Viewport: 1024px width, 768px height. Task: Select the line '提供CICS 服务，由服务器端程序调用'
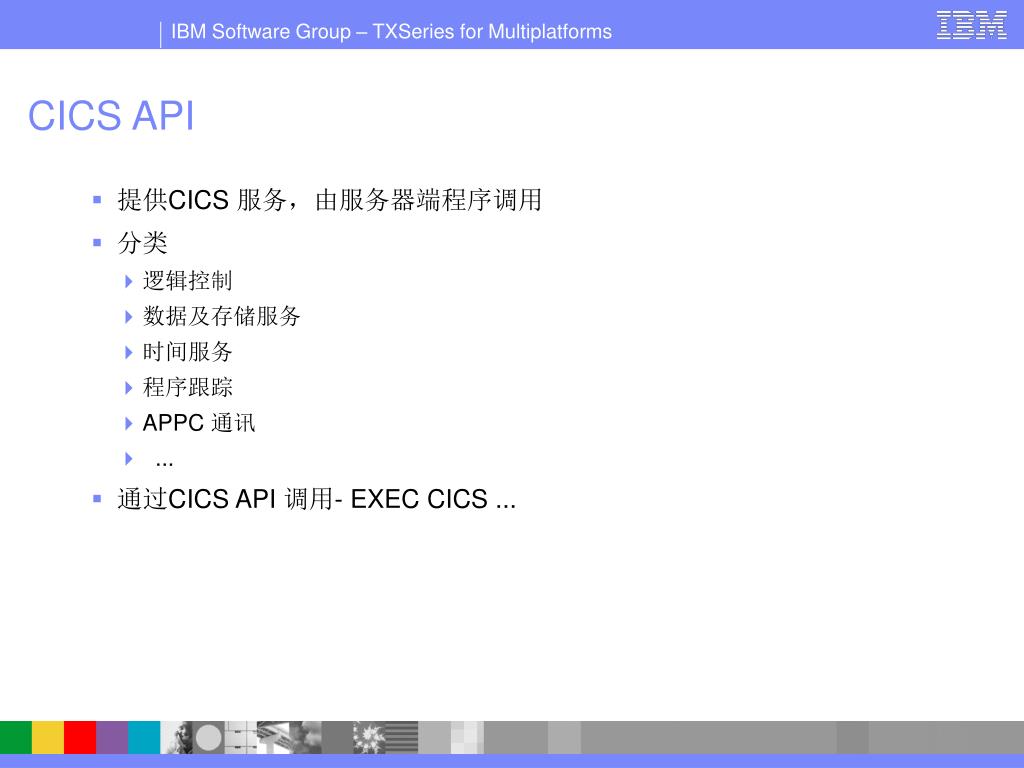[x=329, y=200]
